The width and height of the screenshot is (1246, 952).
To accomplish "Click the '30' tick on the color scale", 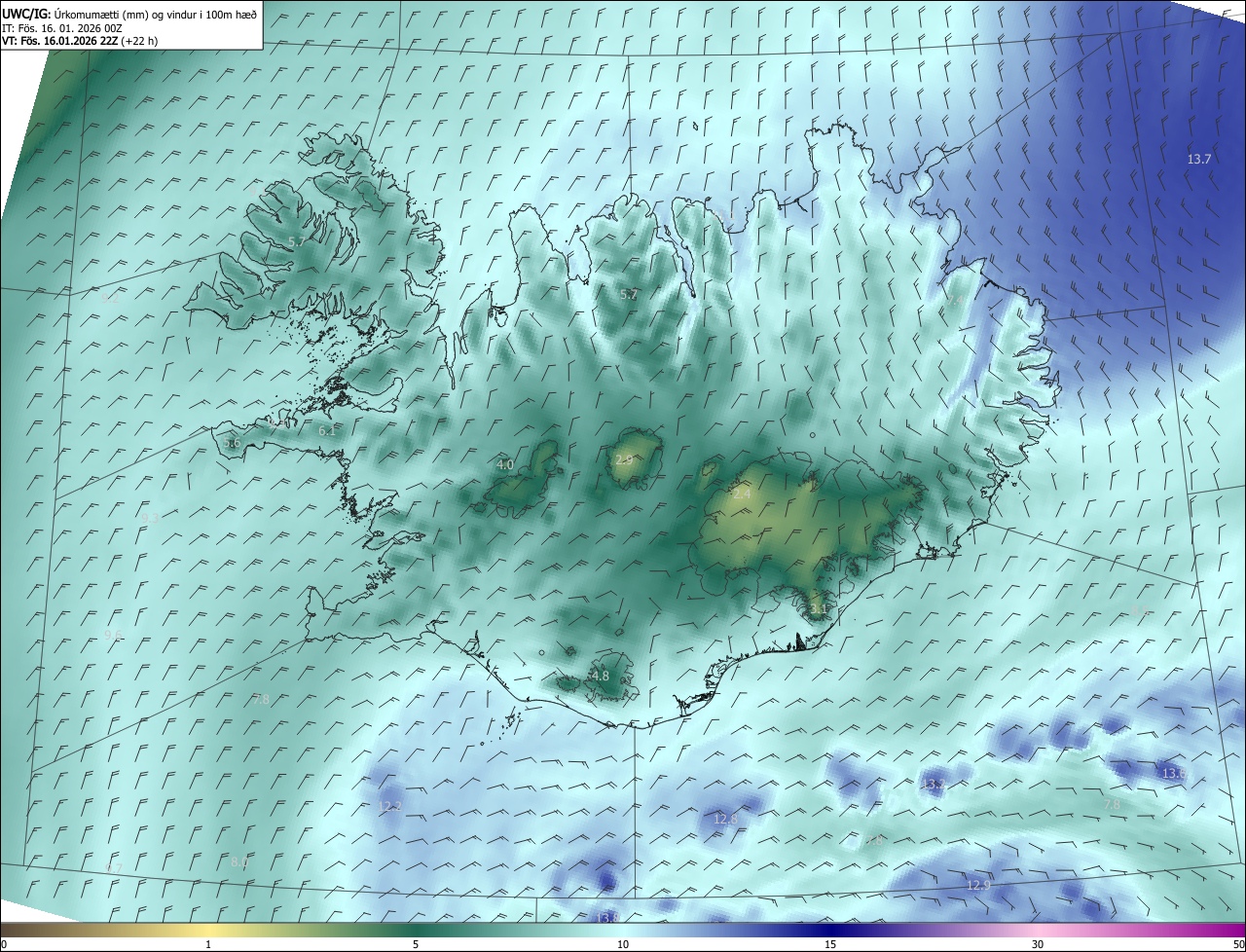I will 1038,945.
